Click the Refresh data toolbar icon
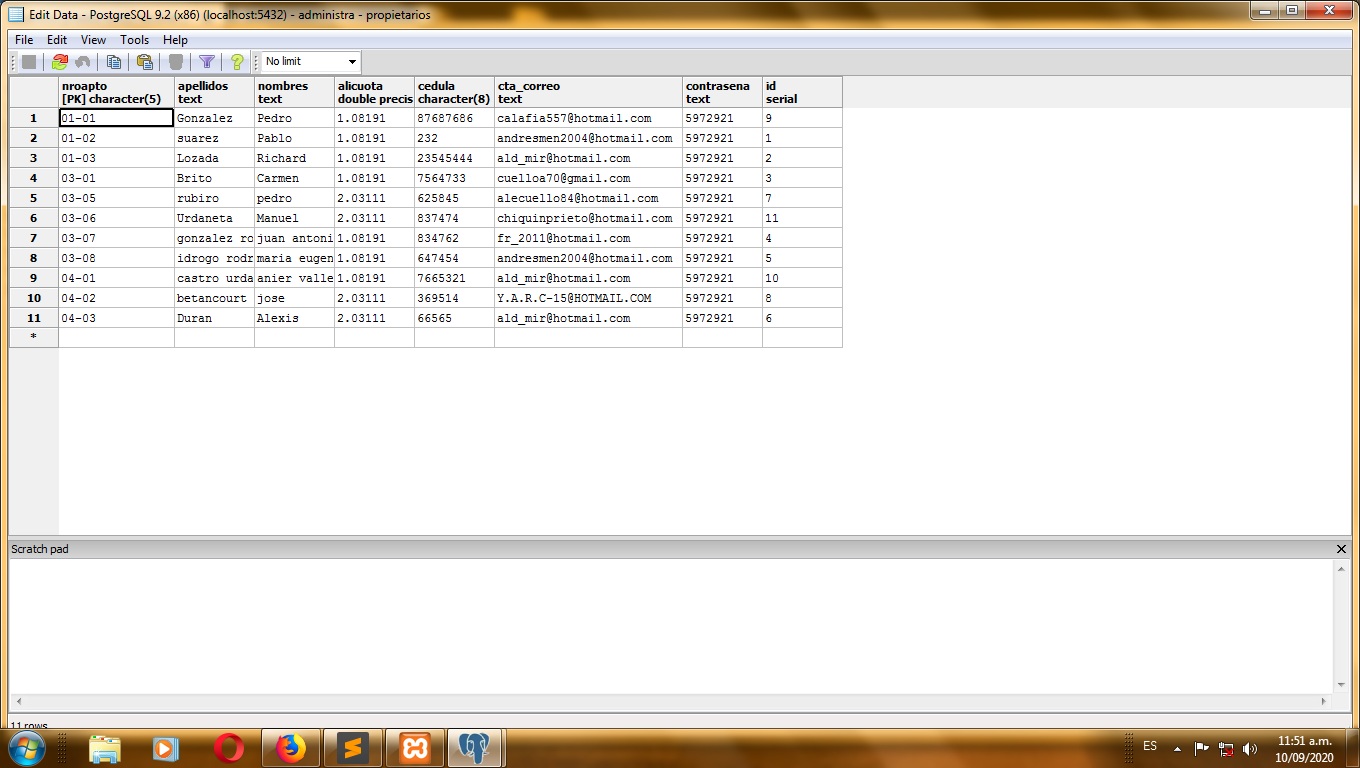Image resolution: width=1360 pixels, height=768 pixels. click(60, 62)
